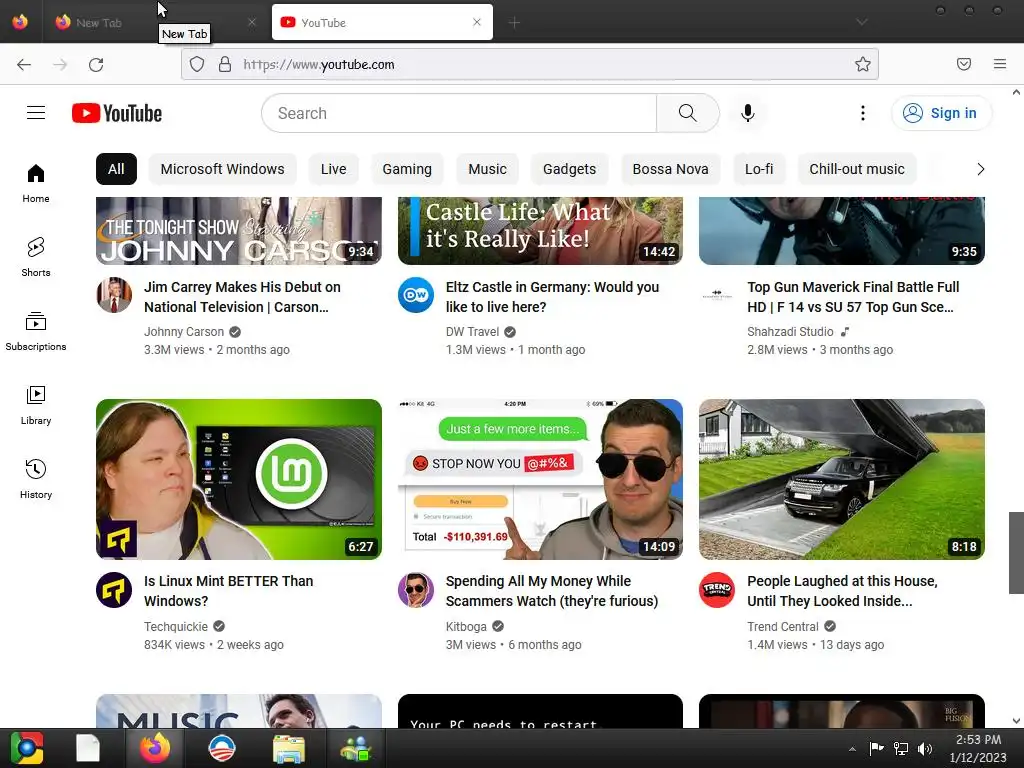Open Firefox from the taskbar
The width and height of the screenshot is (1024, 768).
tap(155, 748)
